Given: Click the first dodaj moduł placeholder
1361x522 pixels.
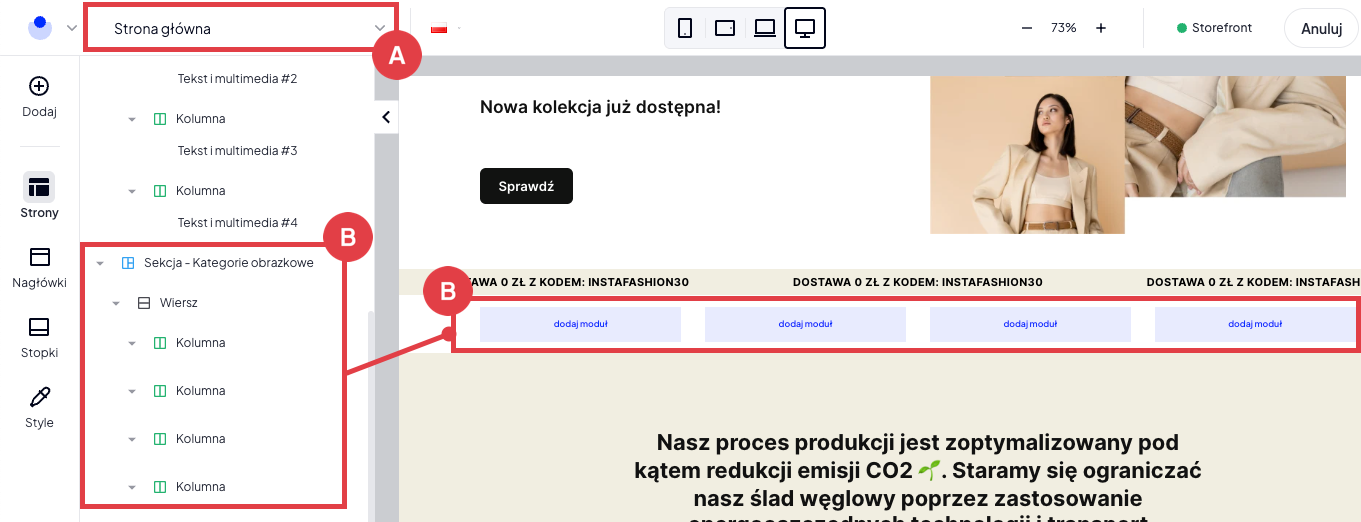Looking at the screenshot, I should point(580,324).
